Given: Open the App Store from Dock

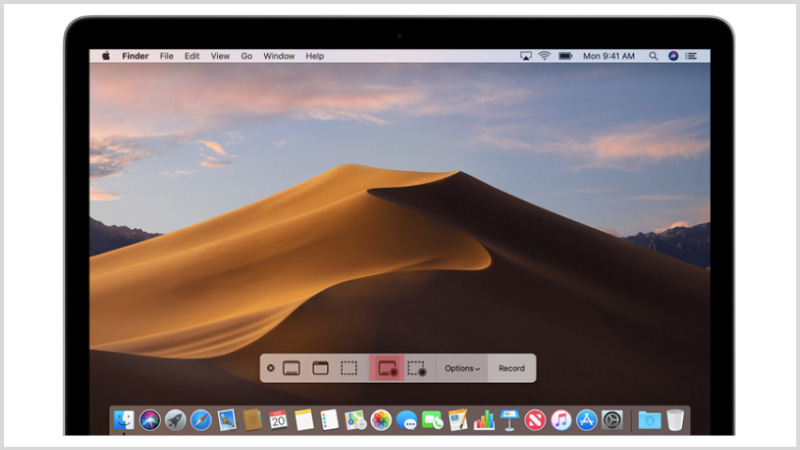Looking at the screenshot, I should click(x=587, y=420).
